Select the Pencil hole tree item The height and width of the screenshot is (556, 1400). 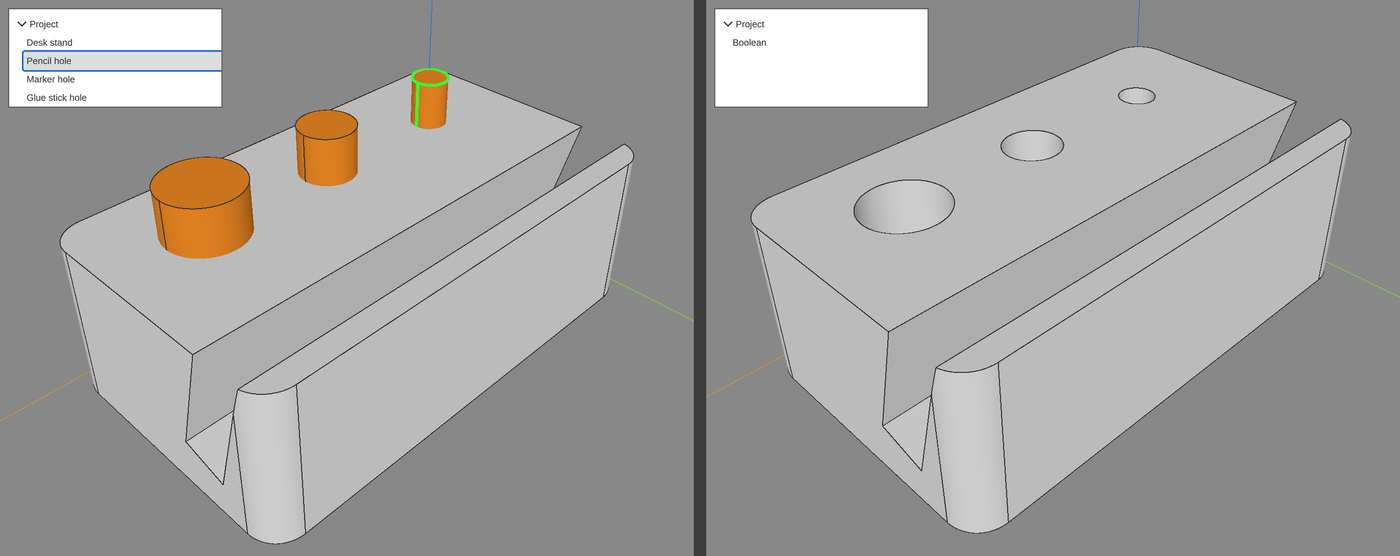[121, 61]
